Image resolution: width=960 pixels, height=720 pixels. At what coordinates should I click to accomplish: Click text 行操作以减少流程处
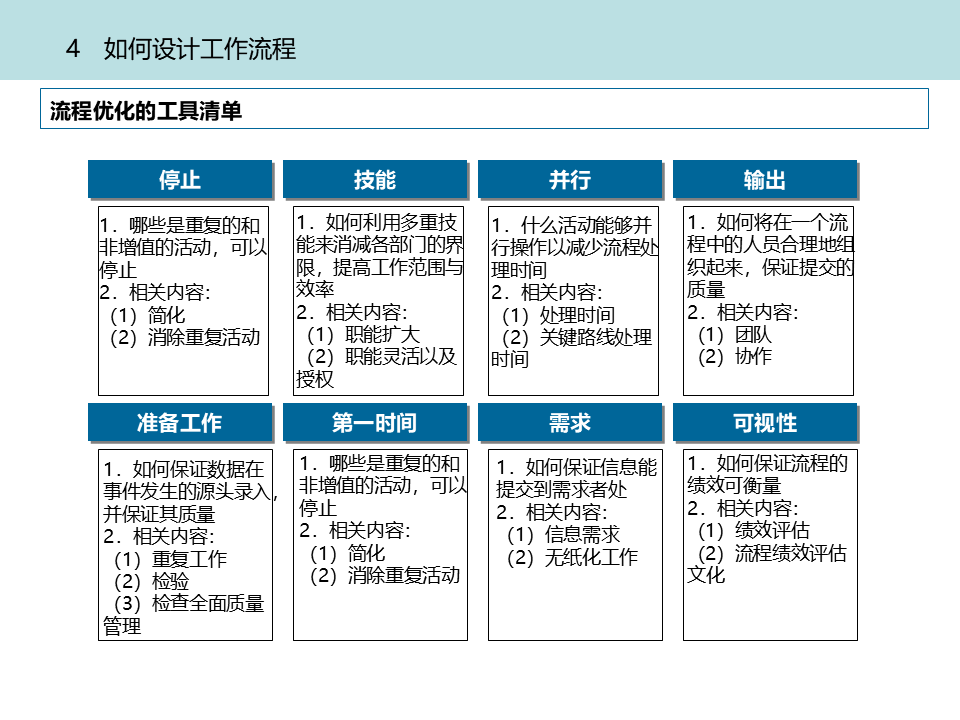click(575, 247)
